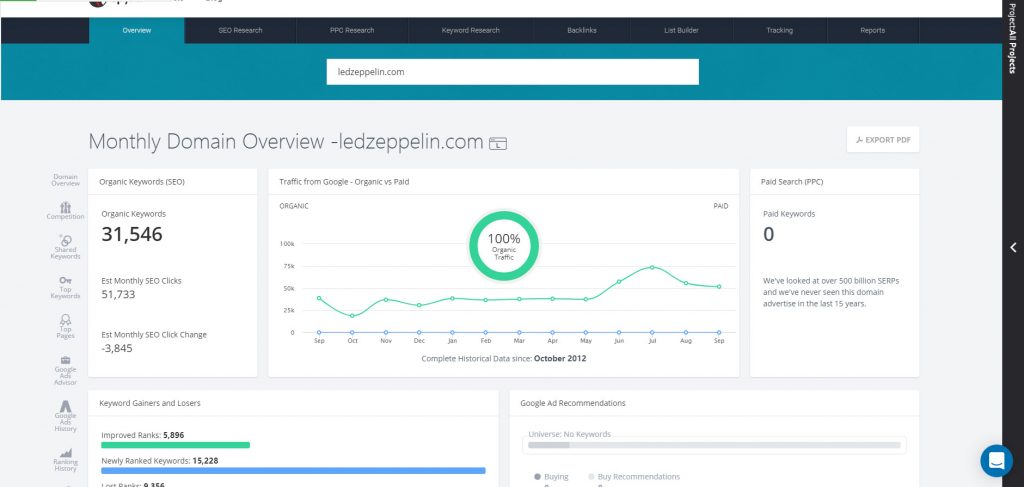The height and width of the screenshot is (487, 1024).
Task: Open Google Ads History in sidebar
Action: [65, 406]
